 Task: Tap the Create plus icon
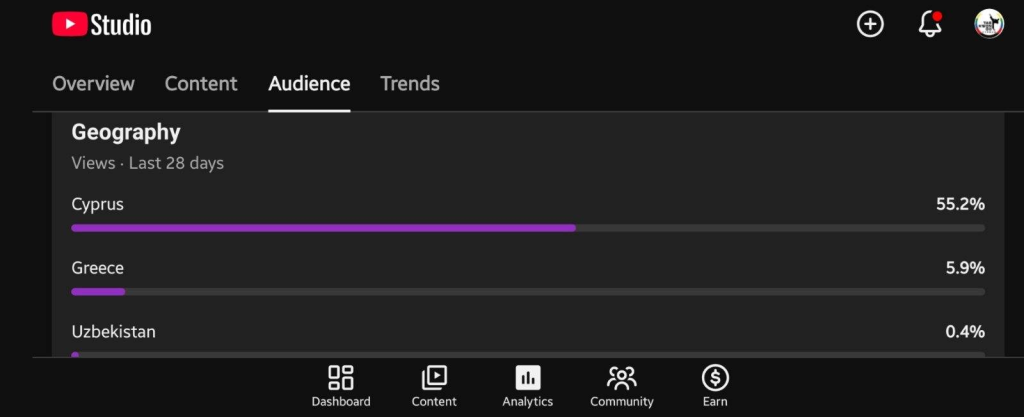coord(870,25)
